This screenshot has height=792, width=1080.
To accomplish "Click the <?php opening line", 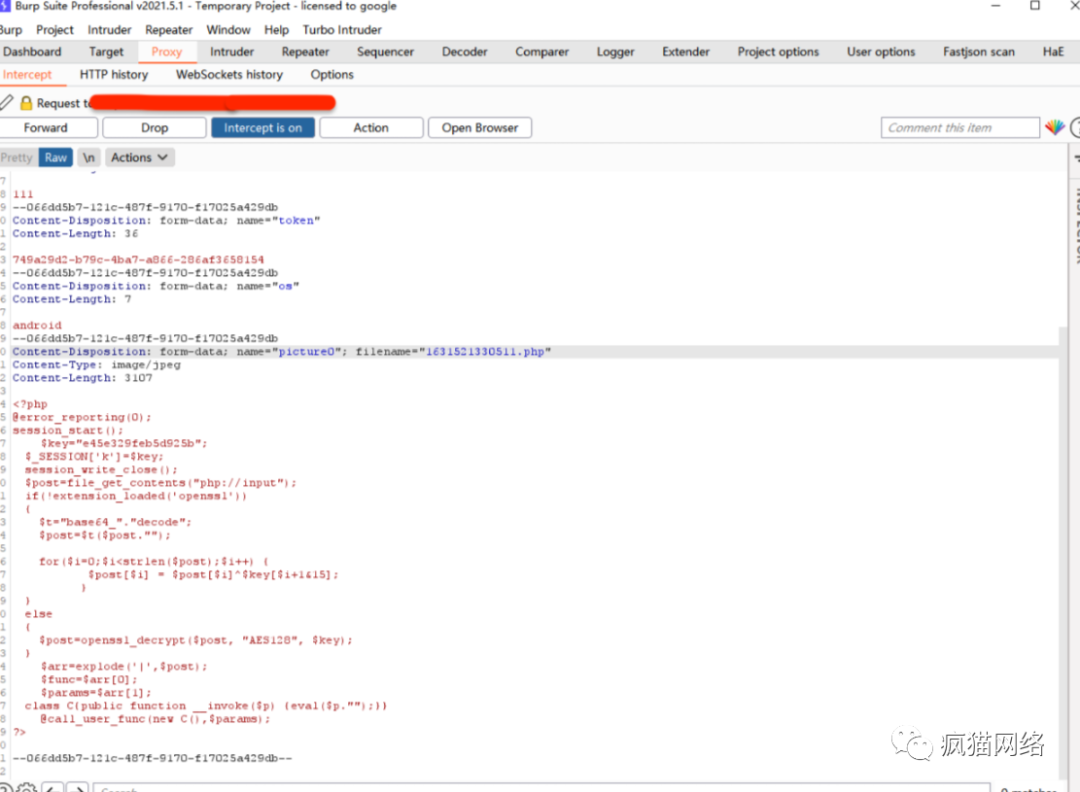I will 30,404.
